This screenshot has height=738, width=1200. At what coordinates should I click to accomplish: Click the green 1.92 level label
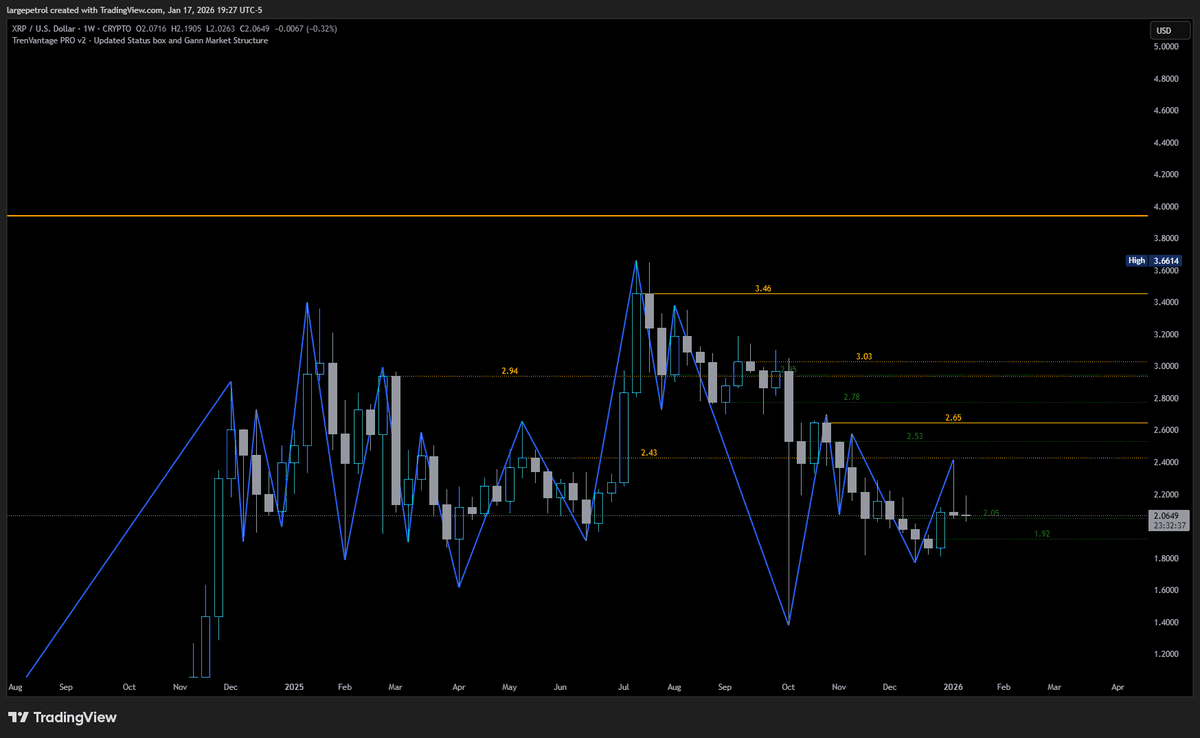[x=1042, y=534]
